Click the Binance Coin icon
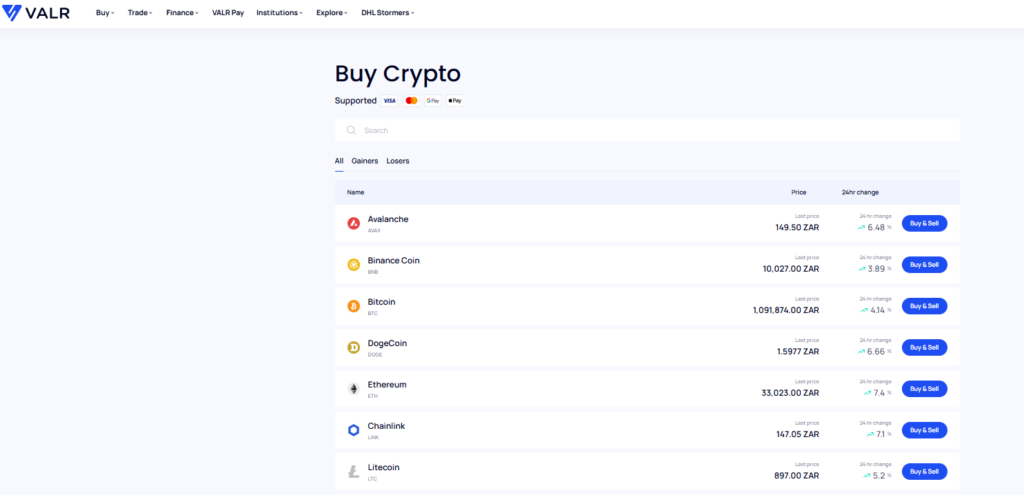The width and height of the screenshot is (1024, 495). pyautogui.click(x=353, y=264)
